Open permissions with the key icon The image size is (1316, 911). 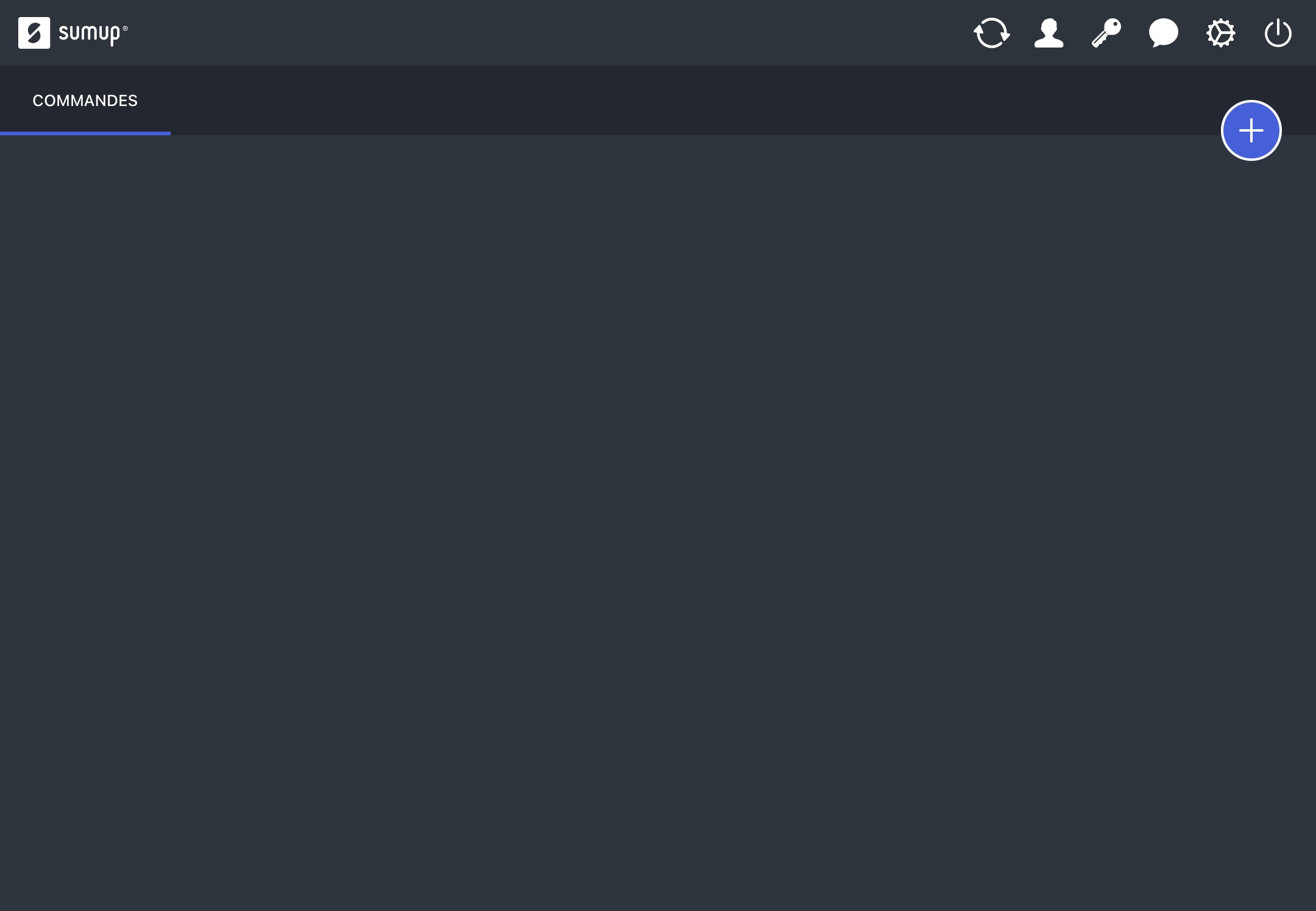tap(1106, 33)
